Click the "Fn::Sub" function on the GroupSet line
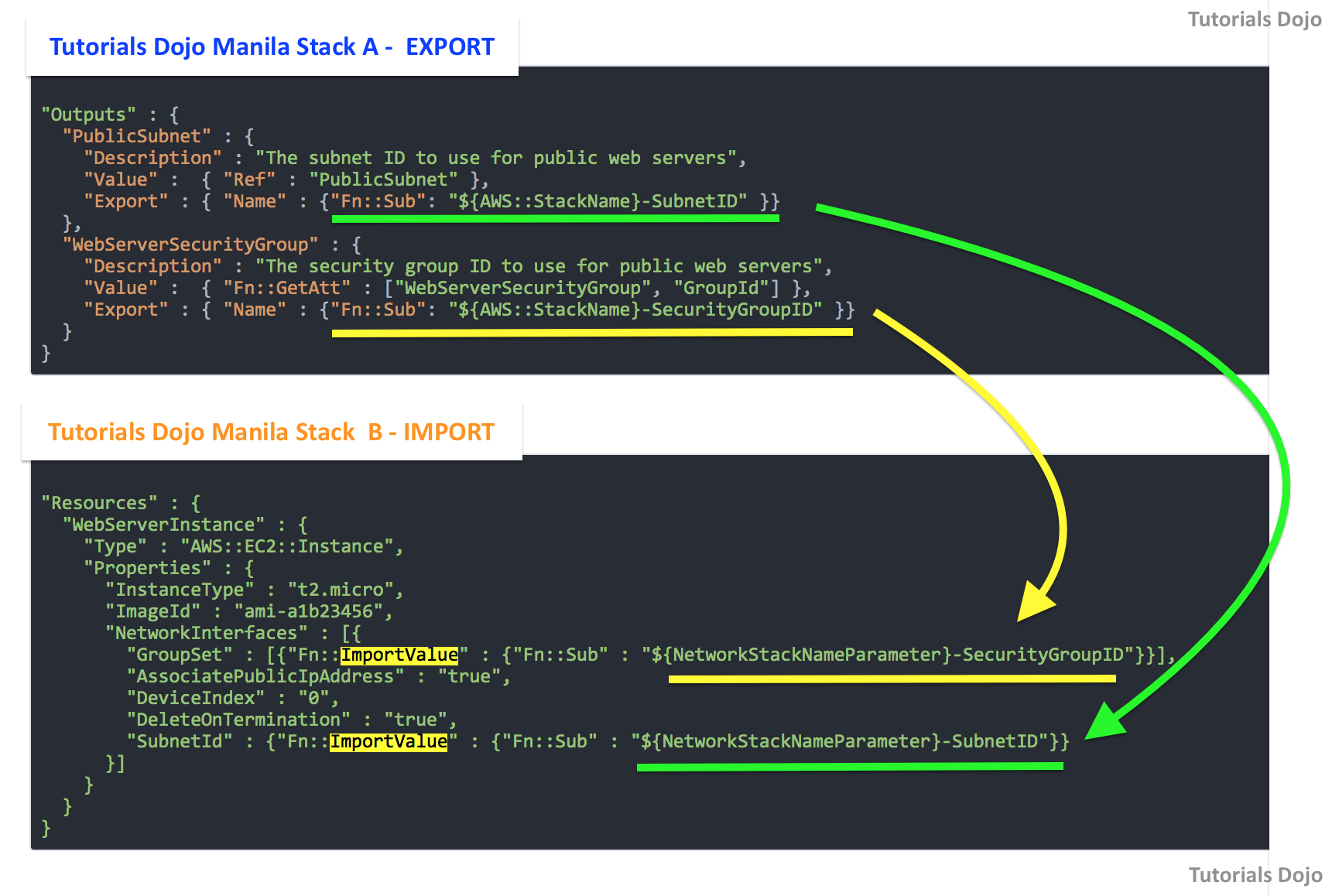This screenshot has height=896, width=1339. 560,655
